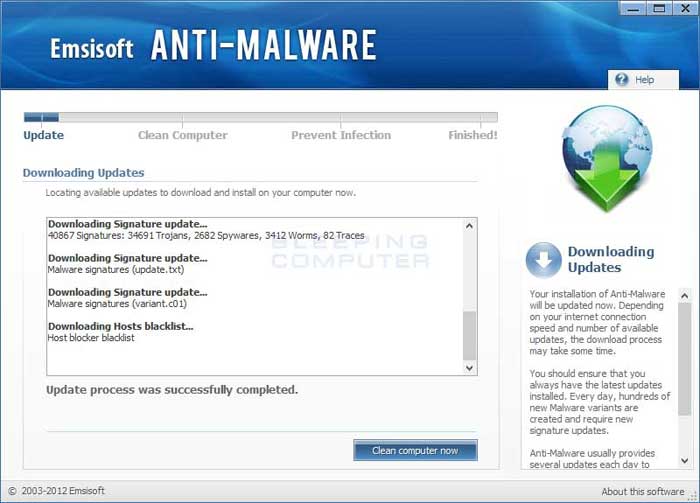Click the window resize grip corner
Screen dimensions: 700x503
pos(693,496)
